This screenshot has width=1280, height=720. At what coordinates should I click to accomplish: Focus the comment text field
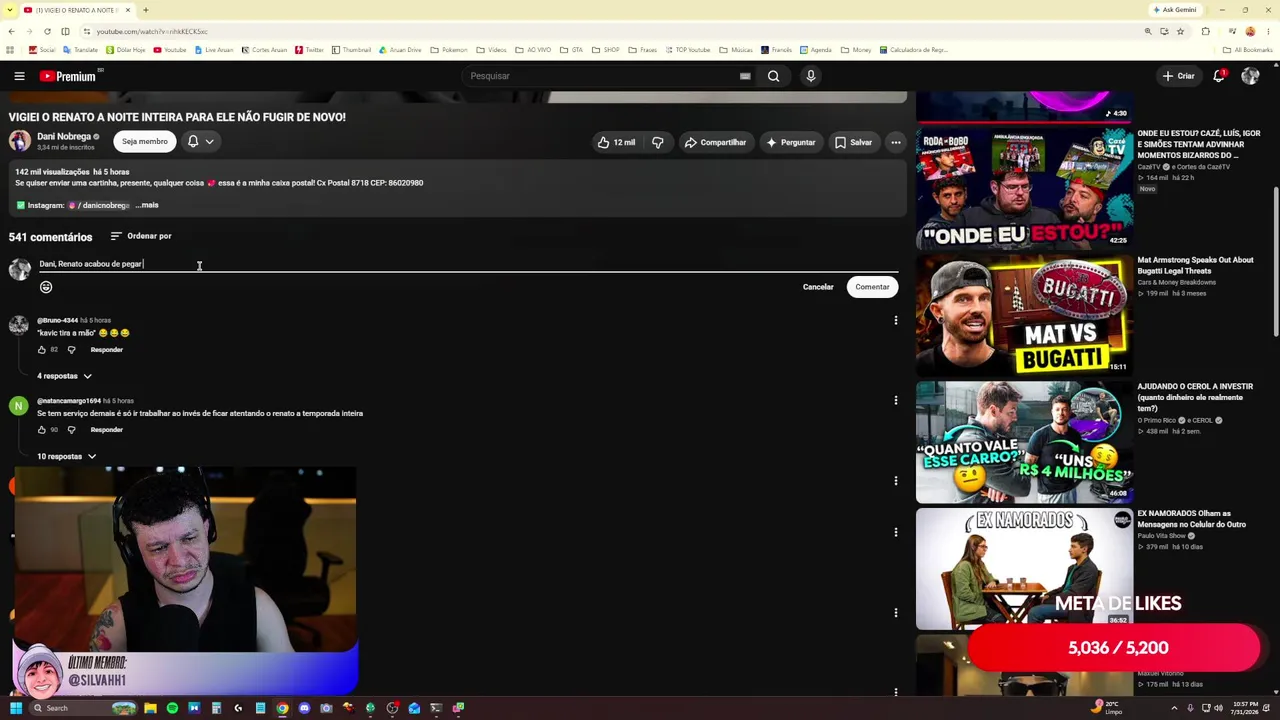click(x=468, y=264)
